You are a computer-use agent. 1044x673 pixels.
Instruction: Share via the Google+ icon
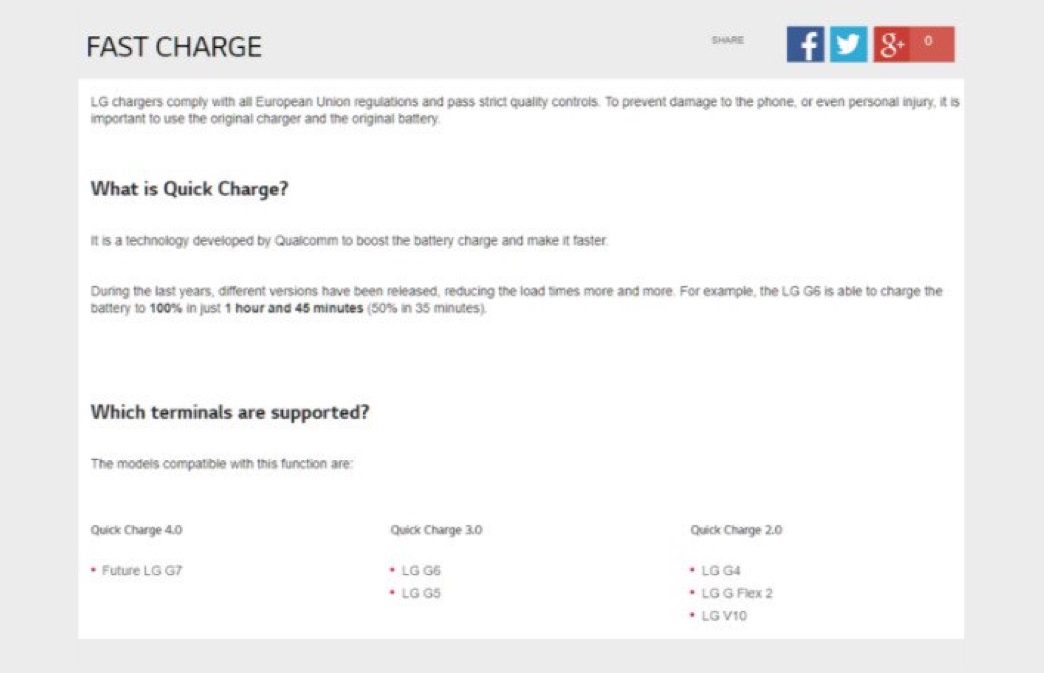[891, 44]
